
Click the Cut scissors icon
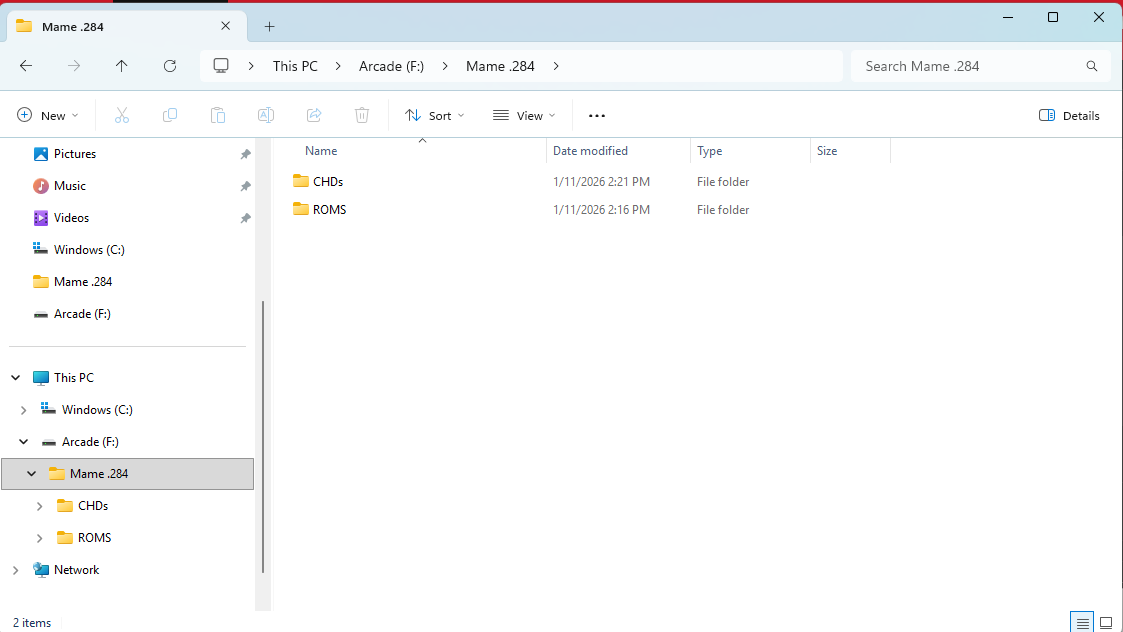(122, 116)
